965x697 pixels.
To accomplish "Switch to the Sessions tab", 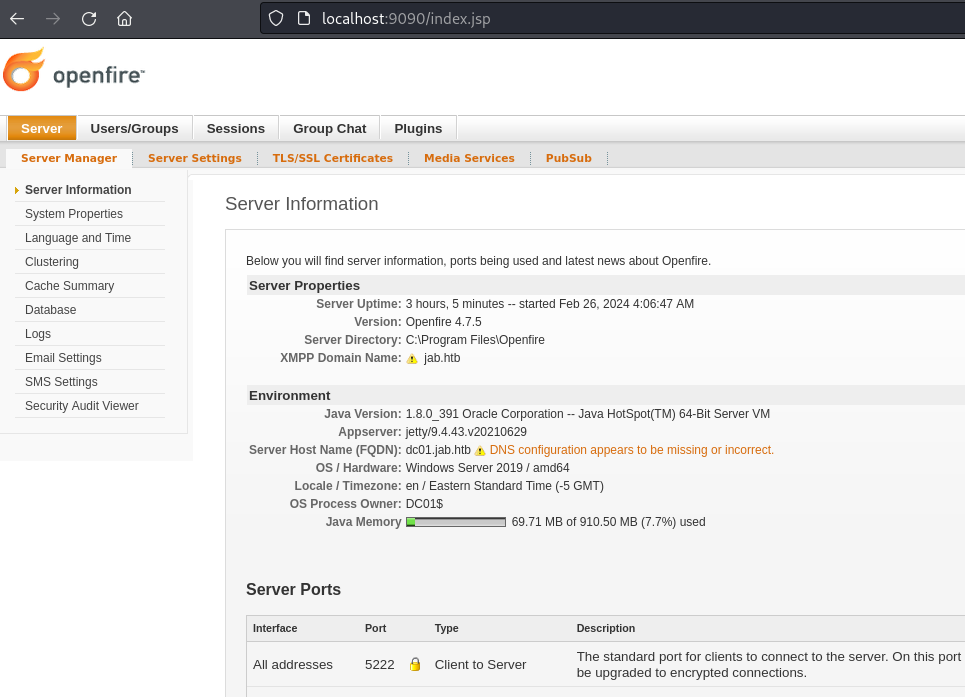I will pos(236,129).
